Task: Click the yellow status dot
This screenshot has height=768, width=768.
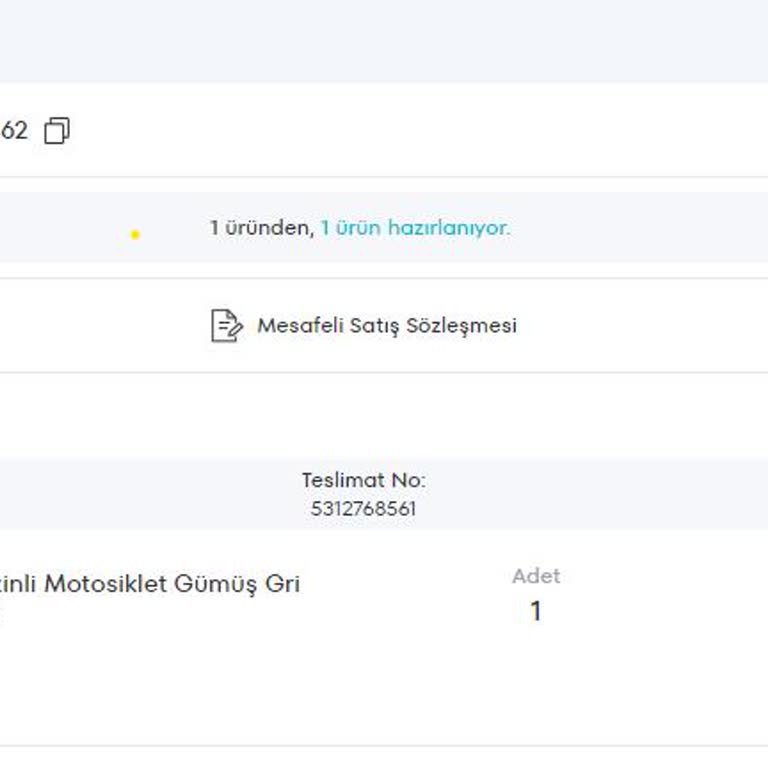Action: (x=135, y=235)
